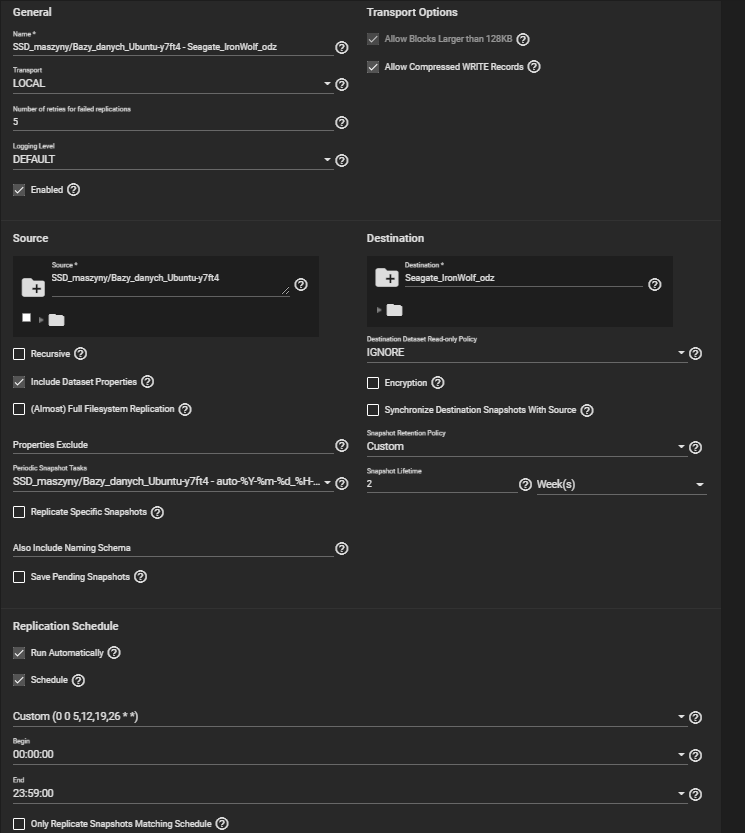
Task: Open Snapshot Retention Policy Custom dropdown
Action: (x=527, y=447)
